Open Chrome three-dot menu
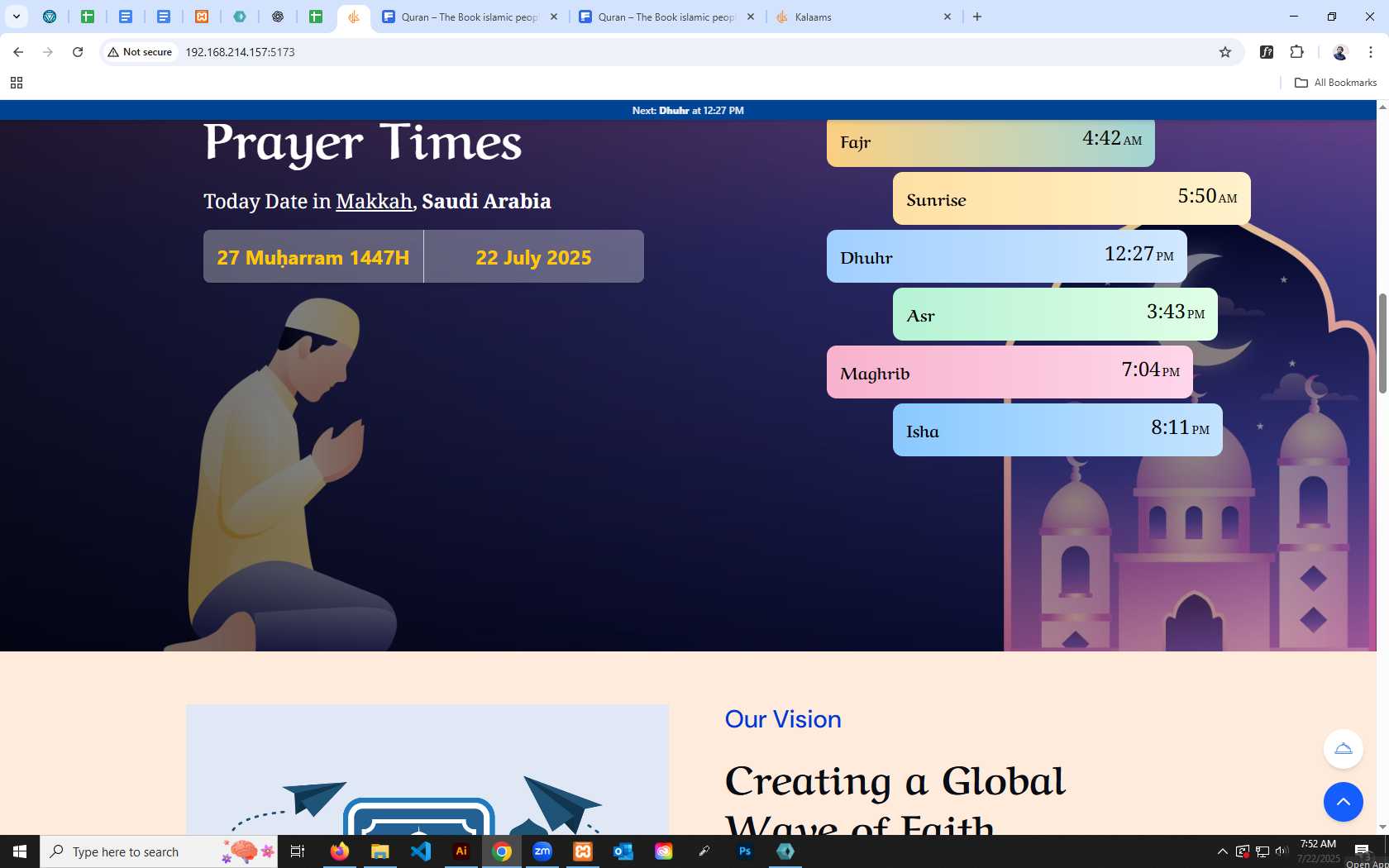Viewport: 1389px width, 868px height. (1371, 52)
